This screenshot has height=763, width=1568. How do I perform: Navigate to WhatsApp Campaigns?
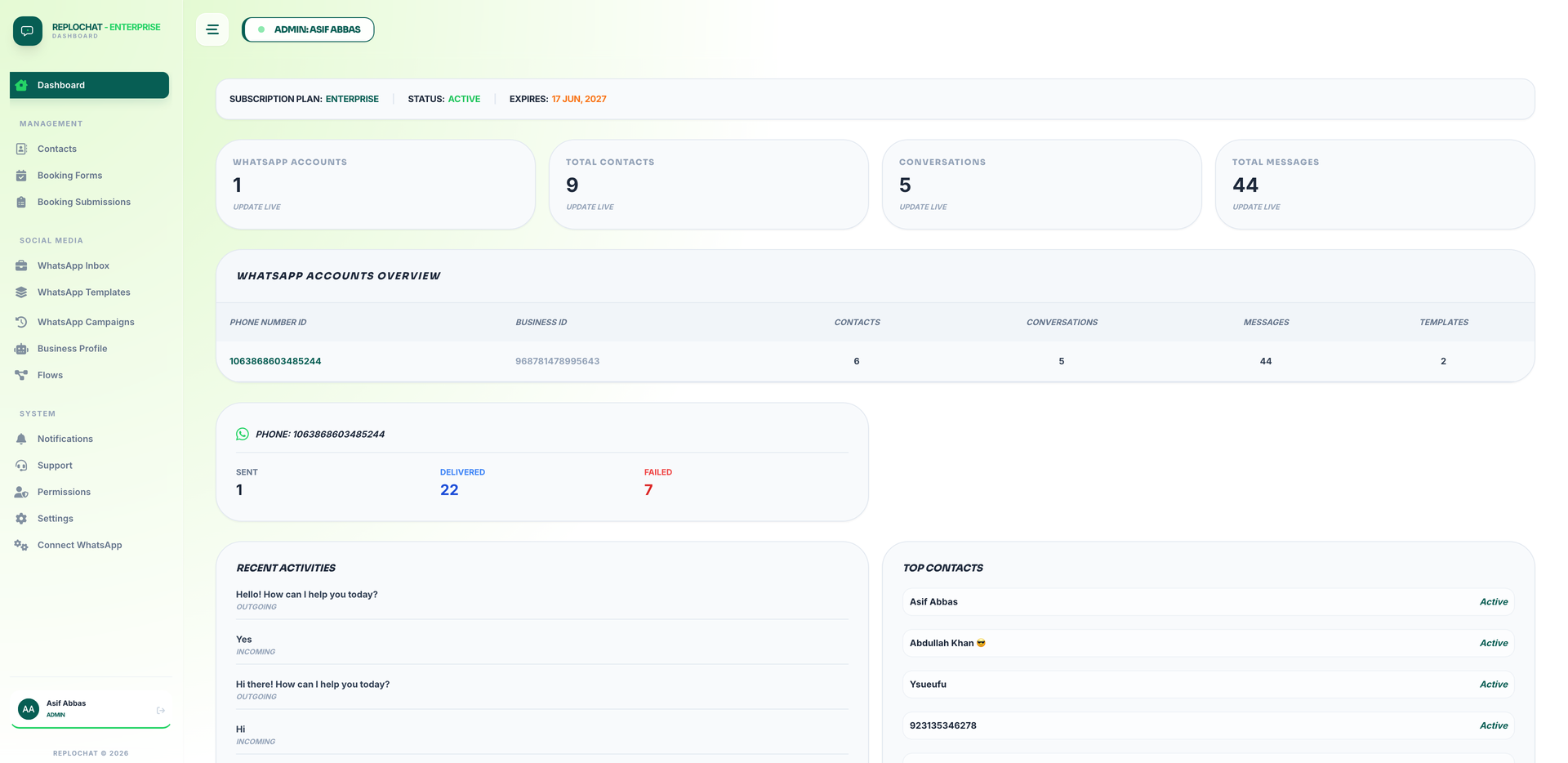pos(89,322)
